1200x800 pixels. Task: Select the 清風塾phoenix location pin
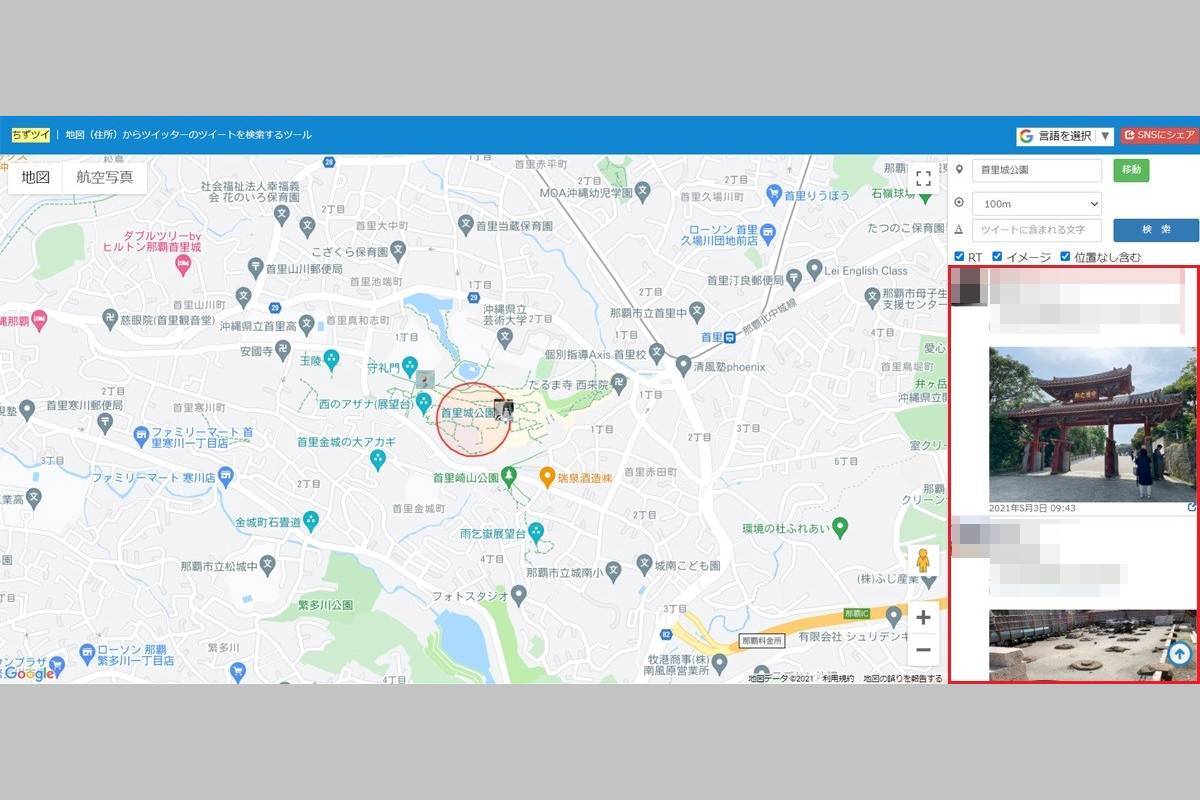point(683,366)
